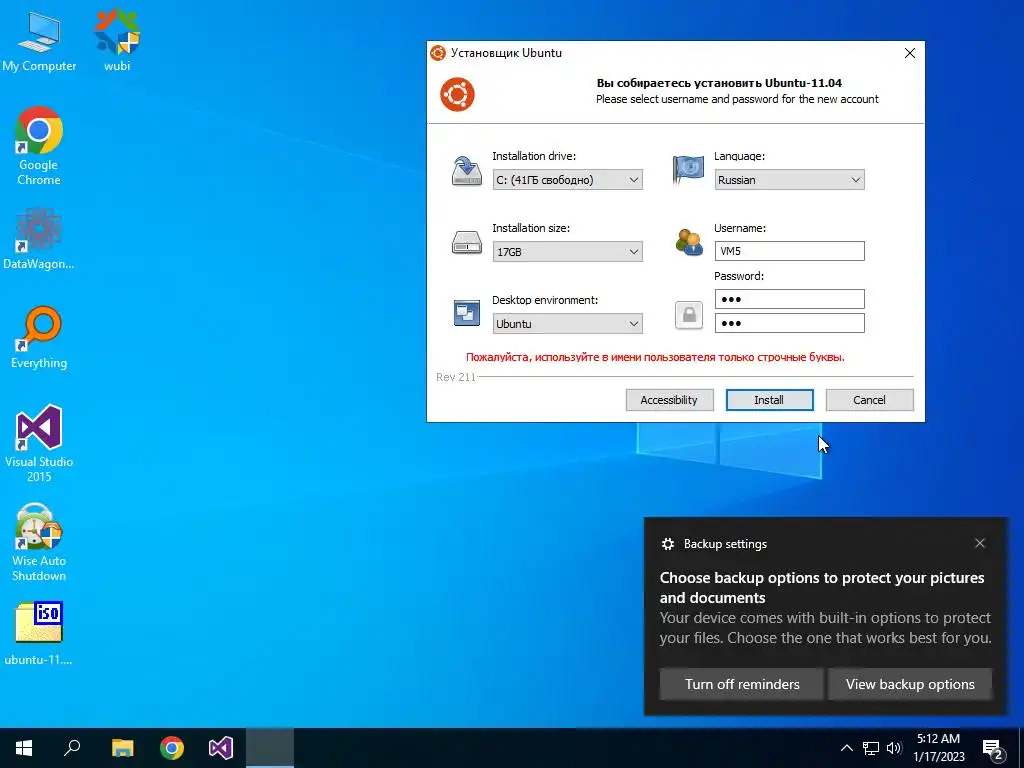The width and height of the screenshot is (1024, 768).
Task: Click the first Password field
Action: (x=790, y=299)
